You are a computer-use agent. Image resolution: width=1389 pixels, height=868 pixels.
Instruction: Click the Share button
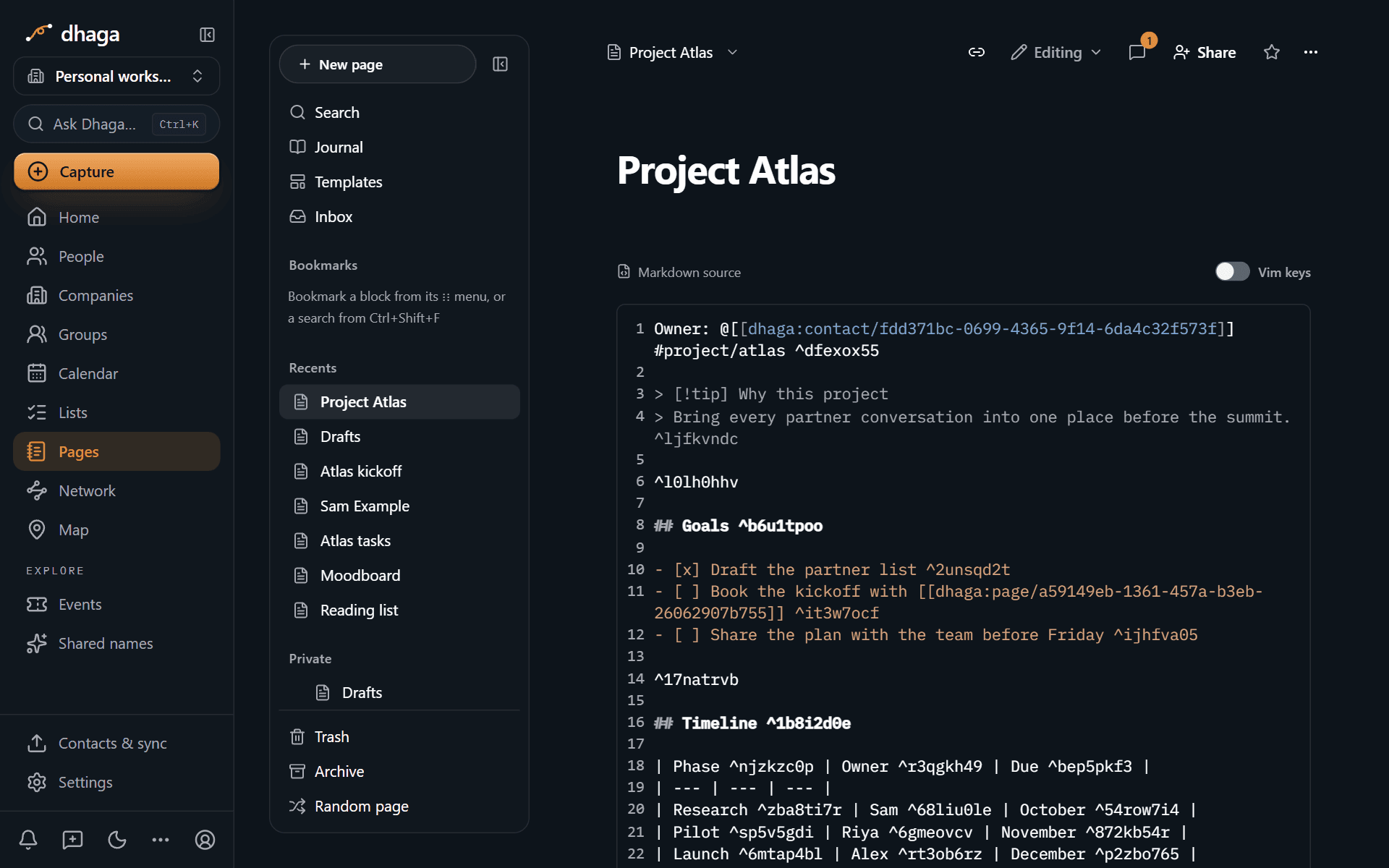[x=1205, y=52]
